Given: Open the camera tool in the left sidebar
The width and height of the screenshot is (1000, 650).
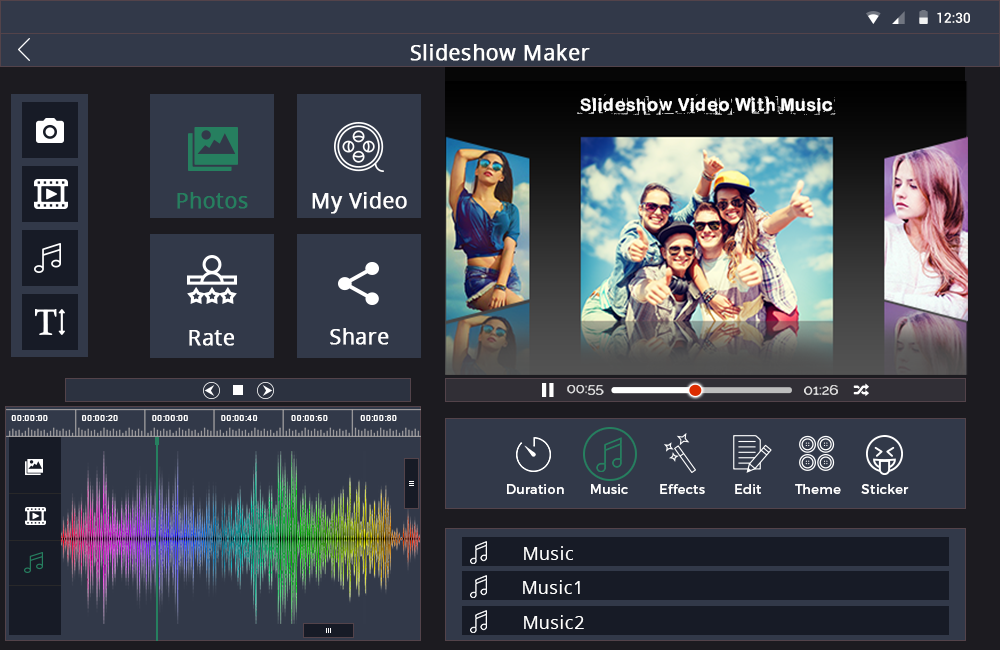Looking at the screenshot, I should click(50, 131).
